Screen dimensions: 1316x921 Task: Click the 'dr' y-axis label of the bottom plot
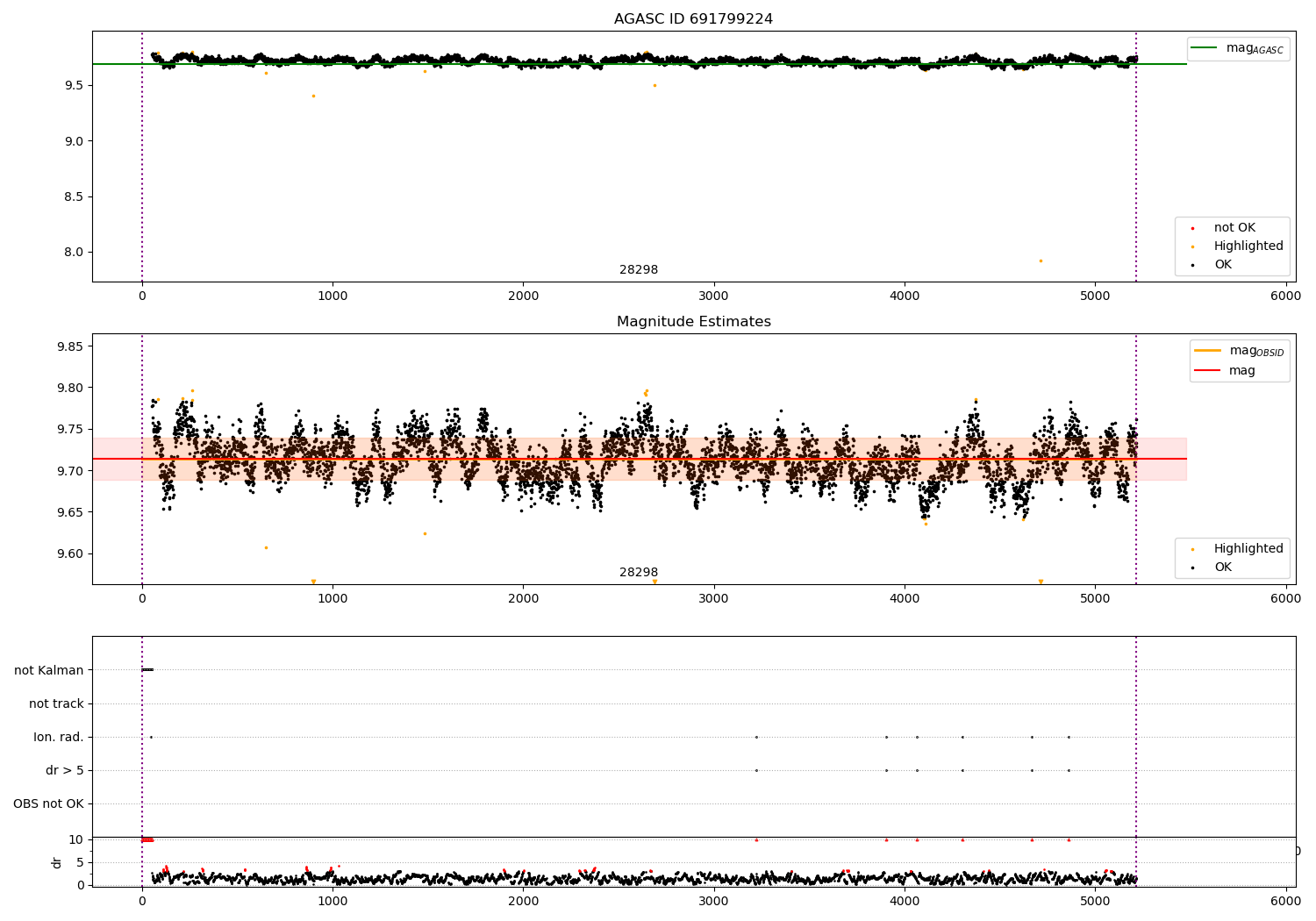click(x=57, y=862)
